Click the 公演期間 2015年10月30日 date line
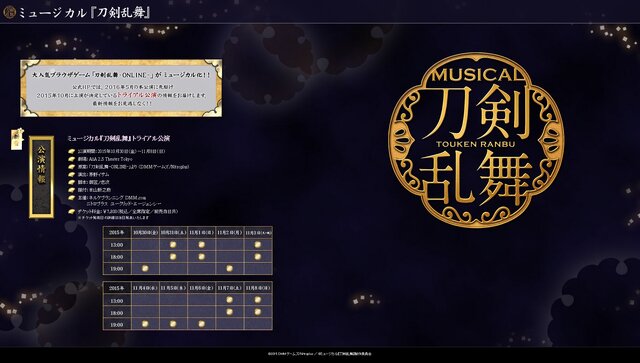This screenshot has width=640, height=363. [122, 151]
